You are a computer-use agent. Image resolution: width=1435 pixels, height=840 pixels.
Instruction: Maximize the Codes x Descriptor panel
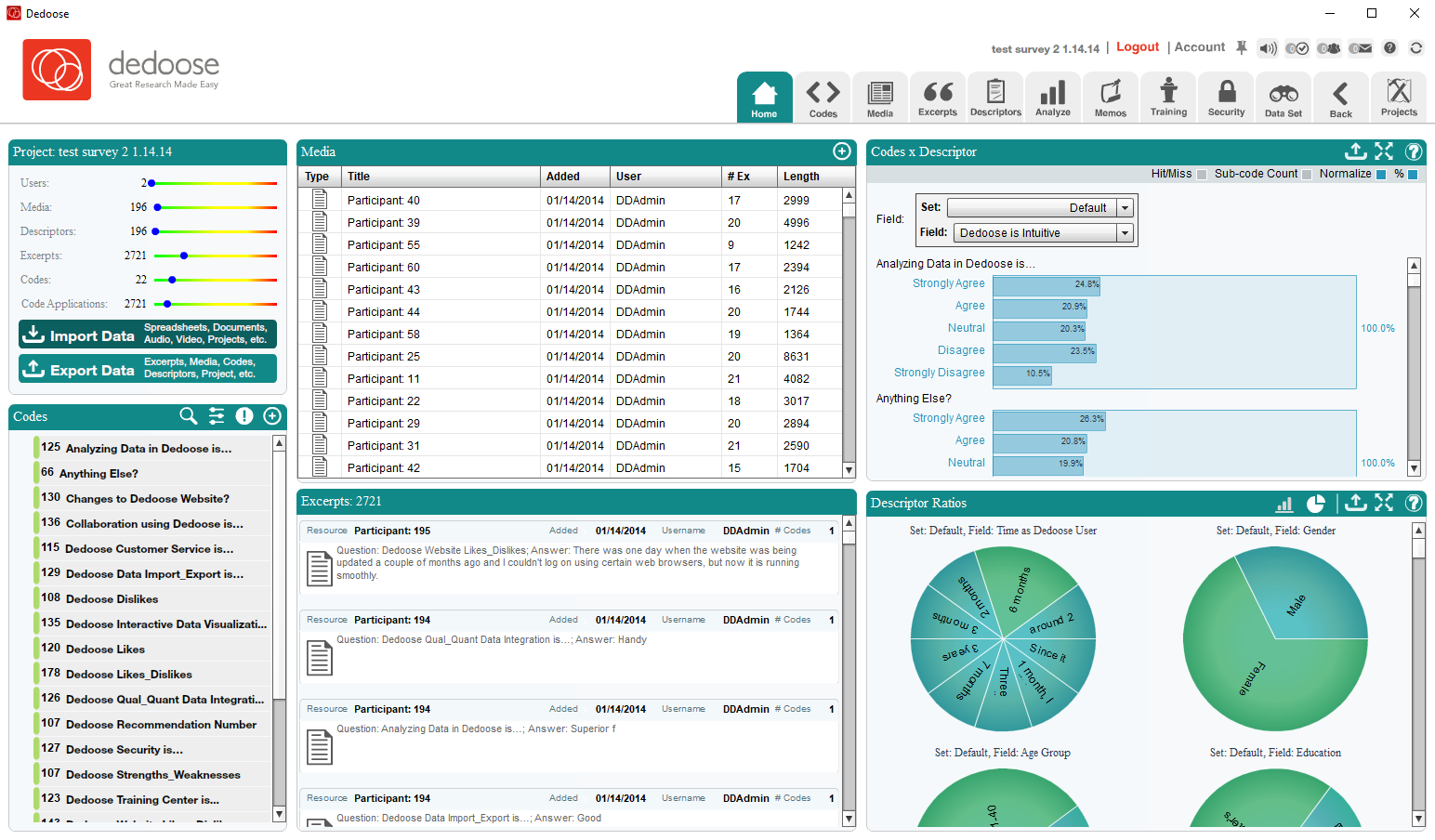coord(1384,151)
